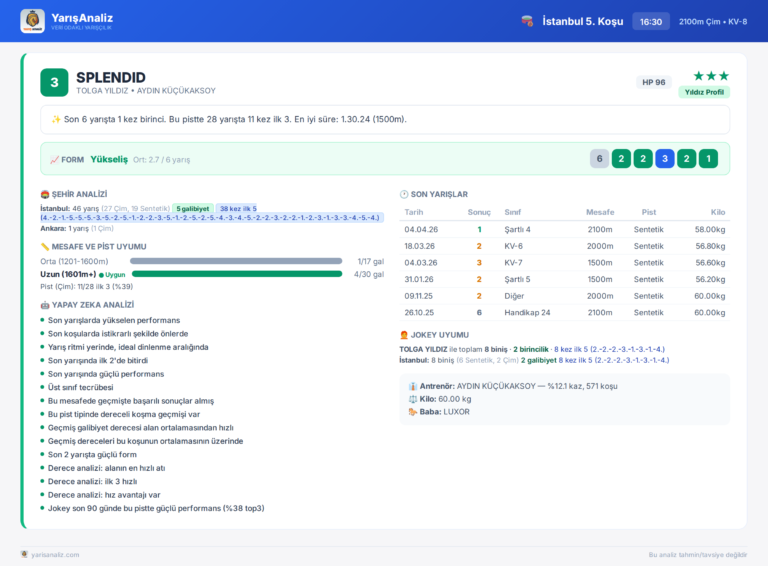Viewport: 768px width, 566px height.
Task: Click the Handikap 24 class cell
Action: coord(528,313)
